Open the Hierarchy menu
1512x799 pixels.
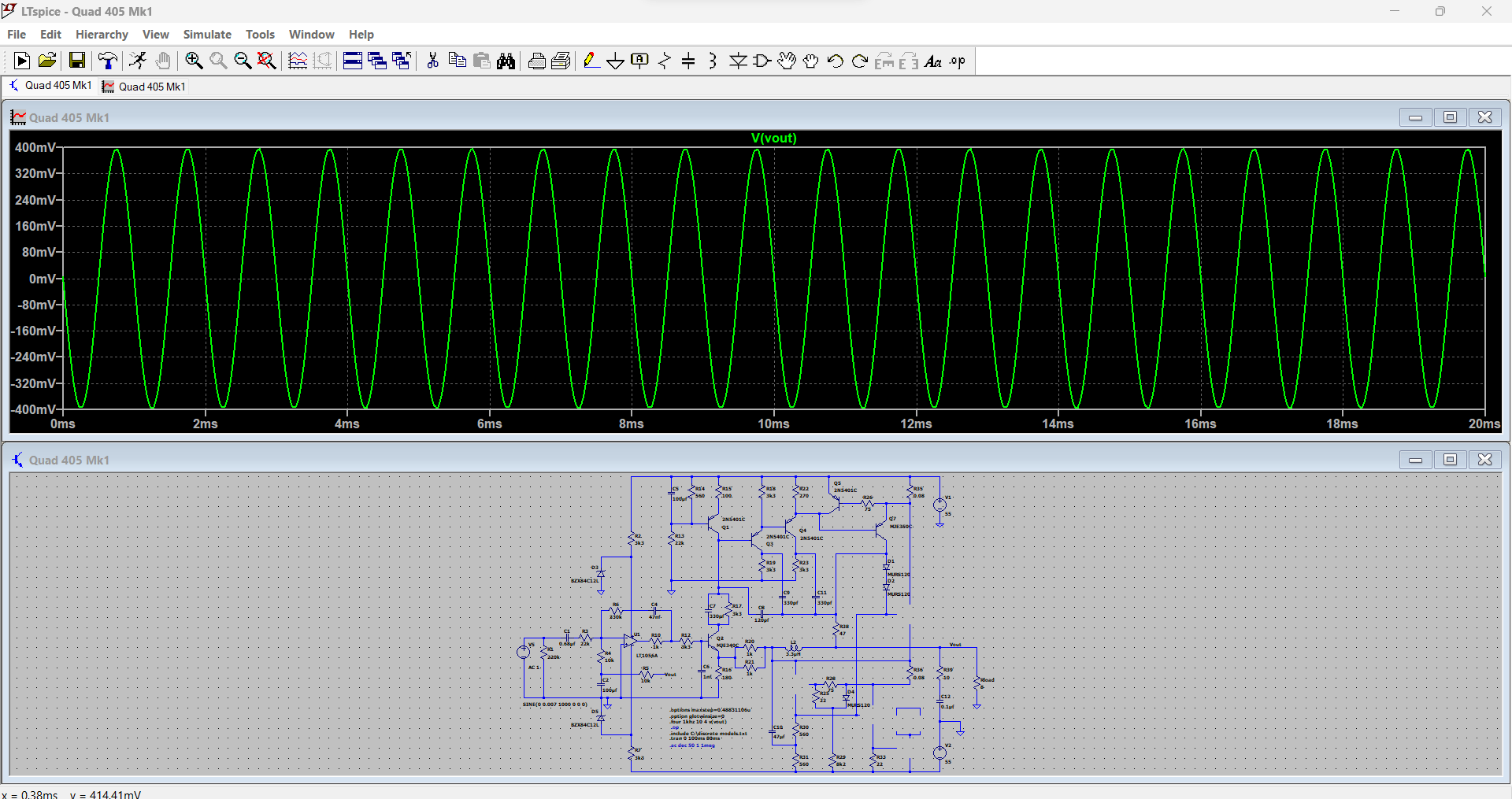coord(102,35)
